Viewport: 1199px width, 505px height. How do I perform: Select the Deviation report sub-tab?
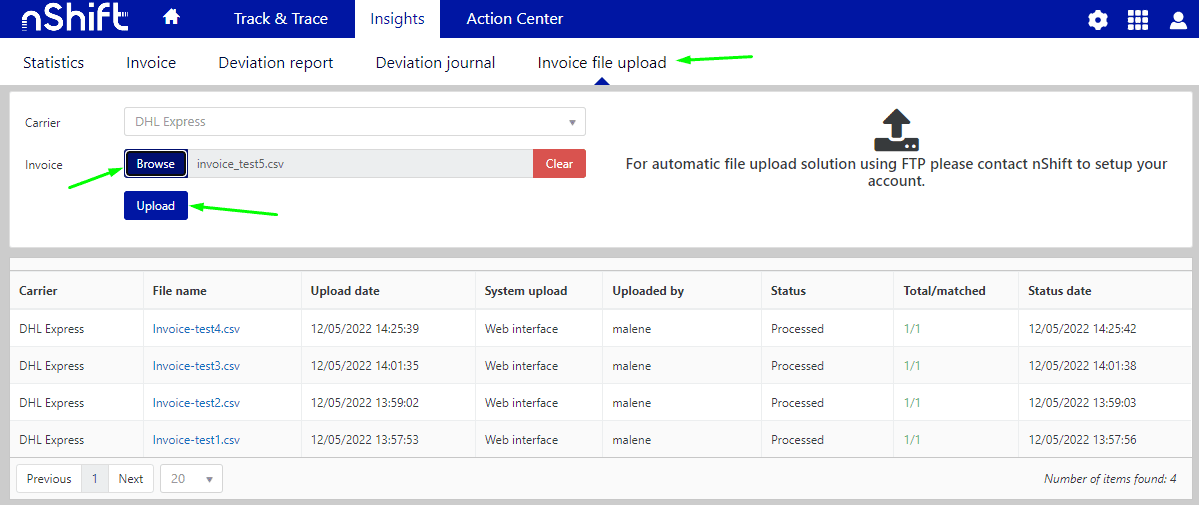pyautogui.click(x=275, y=63)
